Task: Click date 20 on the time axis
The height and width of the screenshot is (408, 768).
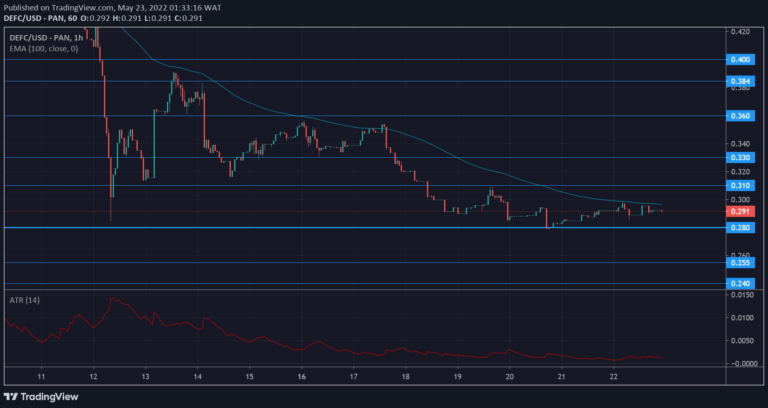Action: tap(509, 377)
